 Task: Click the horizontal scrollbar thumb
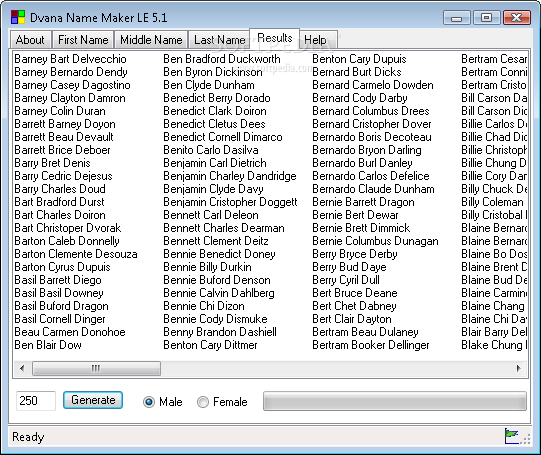96,368
